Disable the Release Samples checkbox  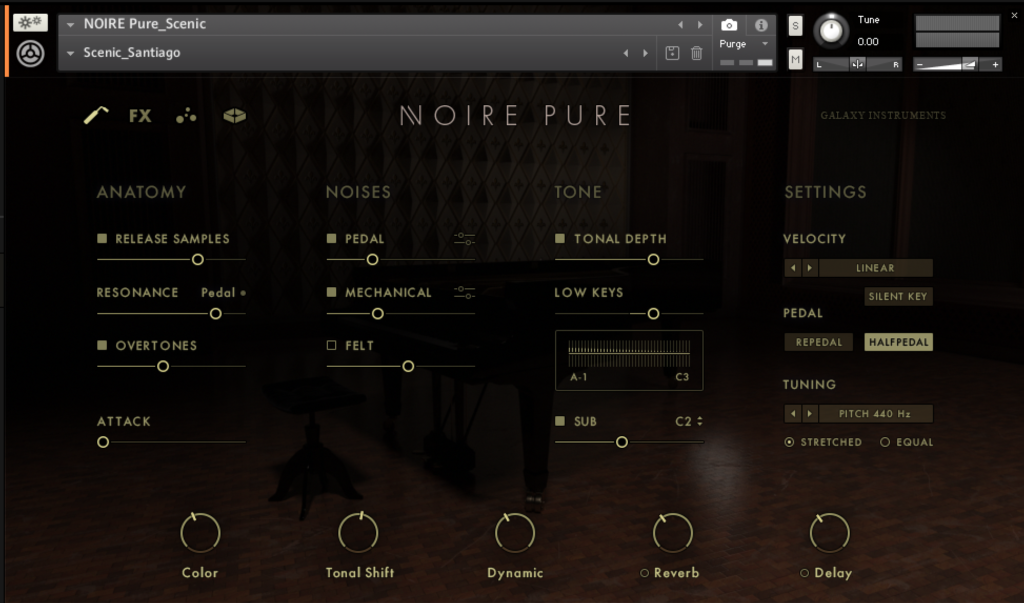click(102, 239)
